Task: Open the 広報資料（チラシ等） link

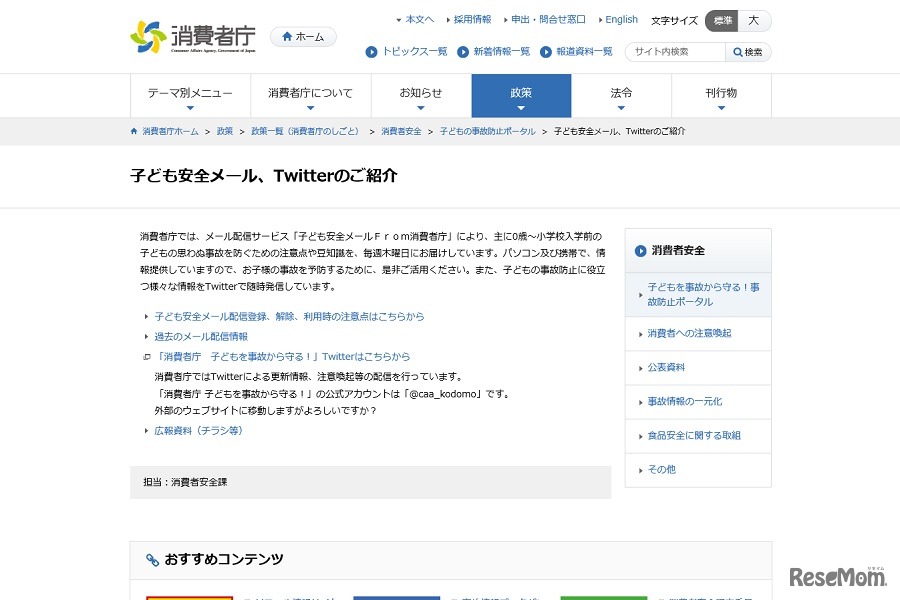Action: click(x=197, y=430)
